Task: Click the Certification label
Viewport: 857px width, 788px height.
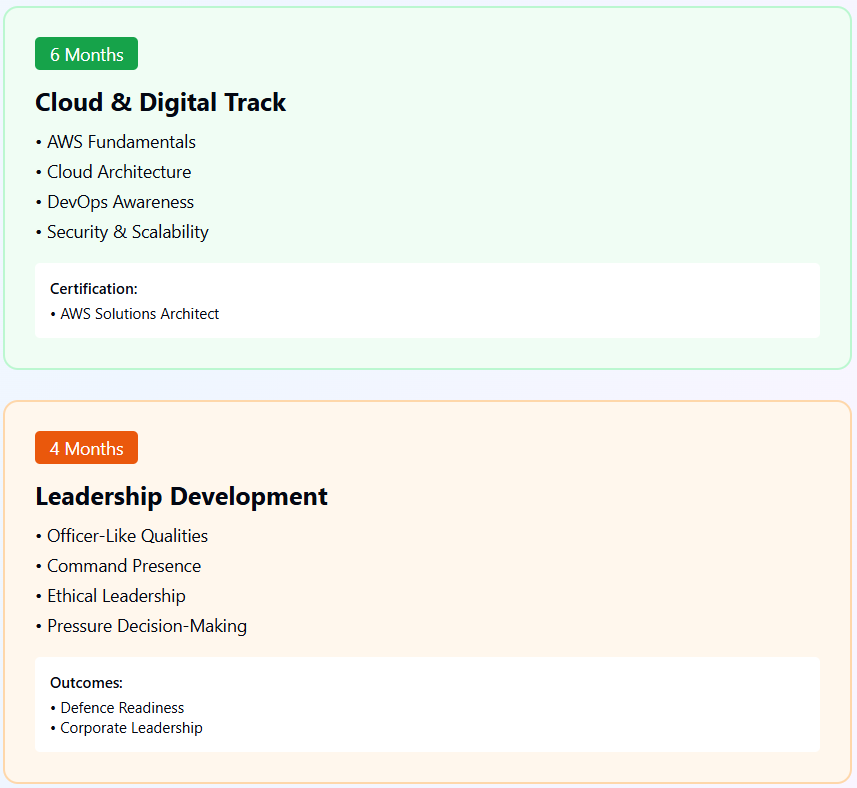Action: (94, 289)
